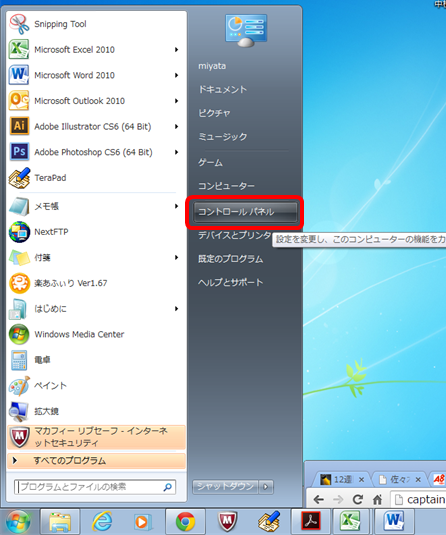Open Adobe Illustrator CS6 icon
Viewport: 446px width, 535px height.
coord(19,126)
